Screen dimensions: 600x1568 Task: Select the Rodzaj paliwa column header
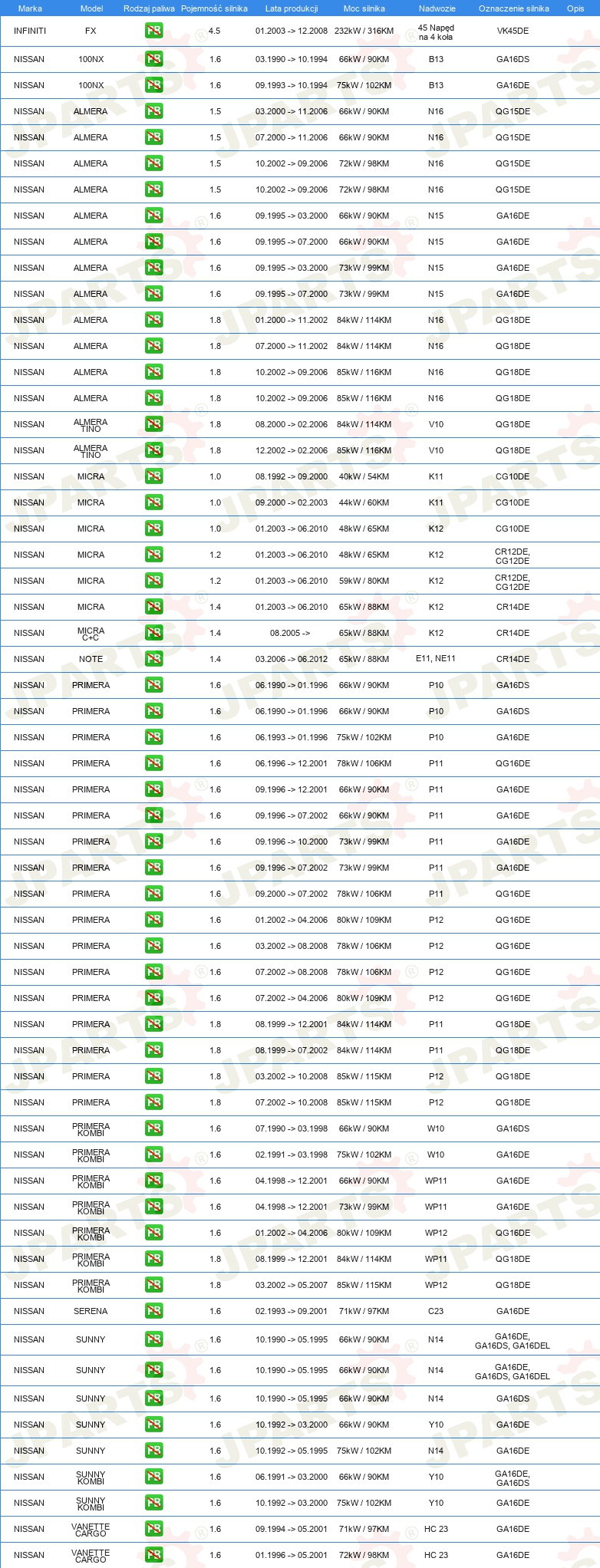click(x=149, y=8)
